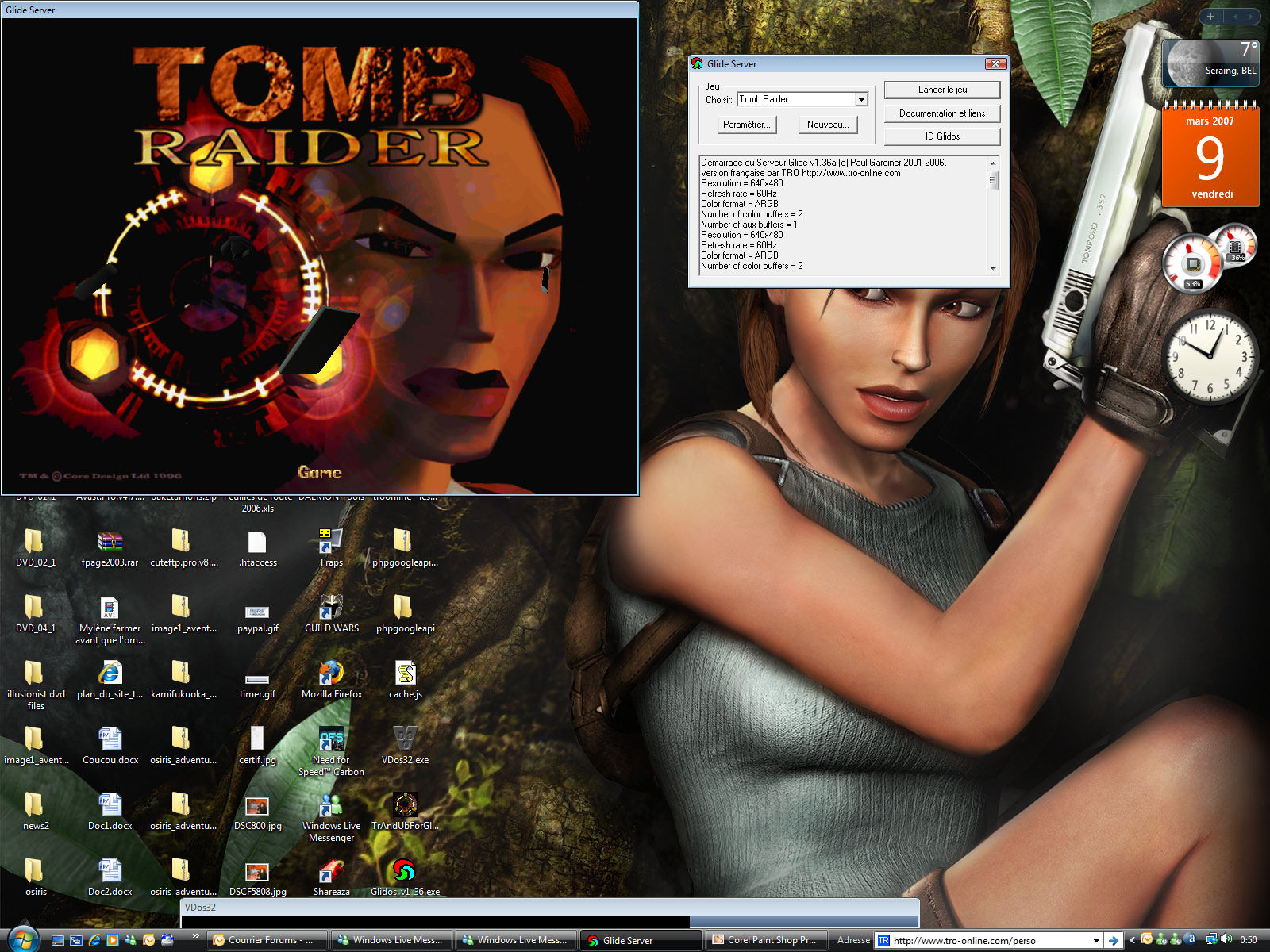This screenshot has width=1270, height=952.
Task: Launch Windows Media Player from quick launch
Action: tap(113, 940)
